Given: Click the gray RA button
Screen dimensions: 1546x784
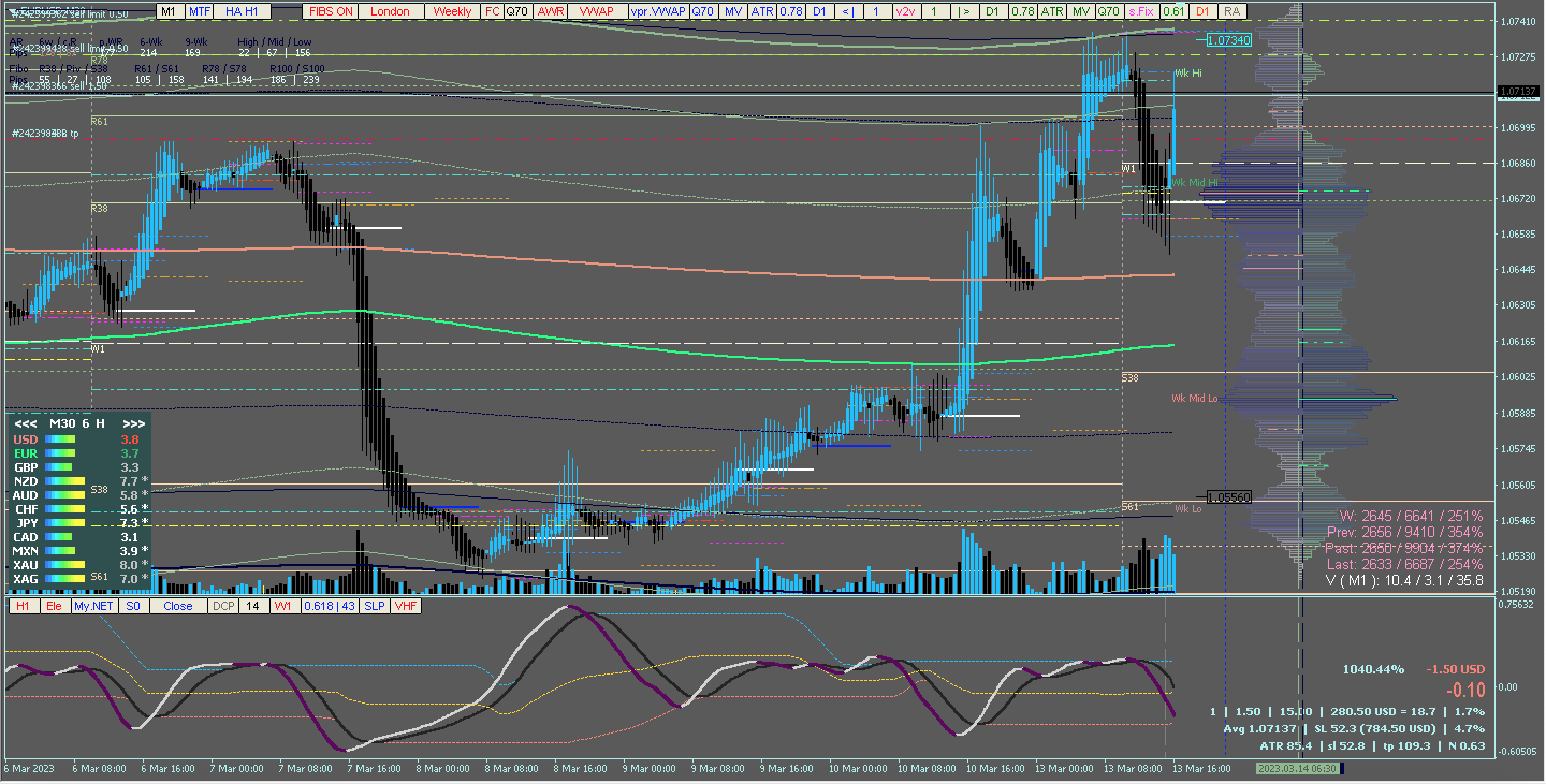Looking at the screenshot, I should tap(1231, 11).
